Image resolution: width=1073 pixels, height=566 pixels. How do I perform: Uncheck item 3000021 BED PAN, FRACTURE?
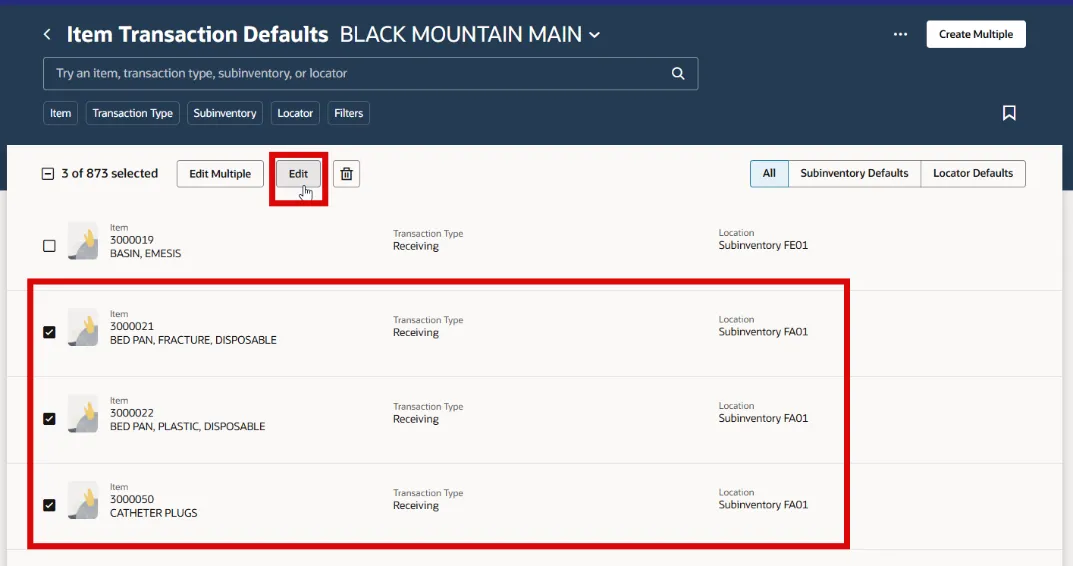pyautogui.click(x=49, y=332)
